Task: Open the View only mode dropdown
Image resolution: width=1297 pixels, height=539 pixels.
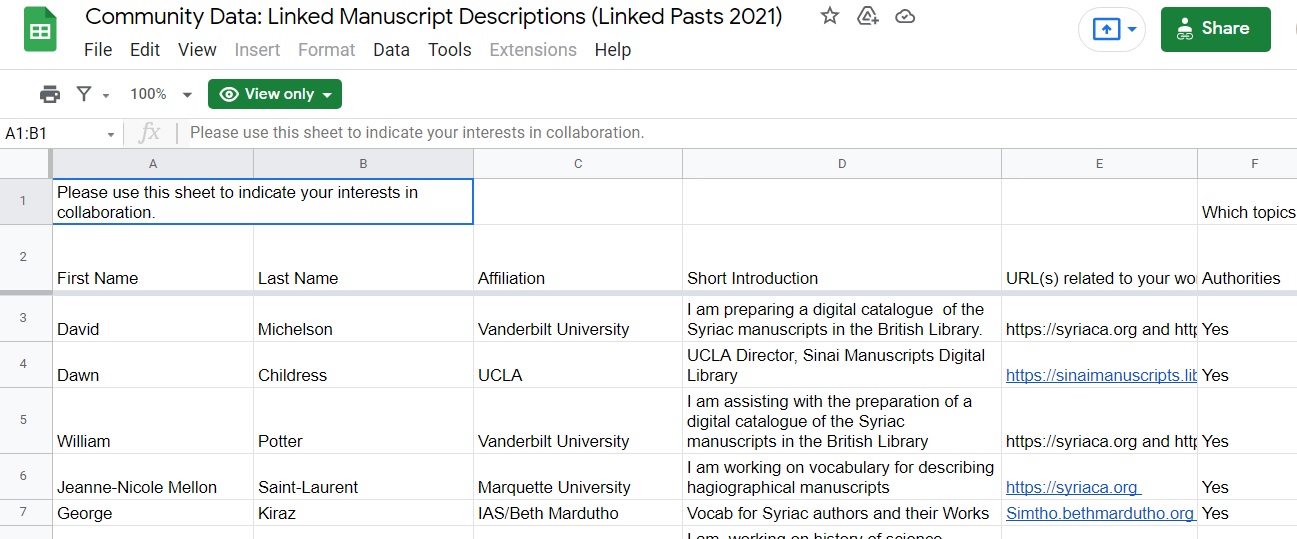Action: pos(275,94)
